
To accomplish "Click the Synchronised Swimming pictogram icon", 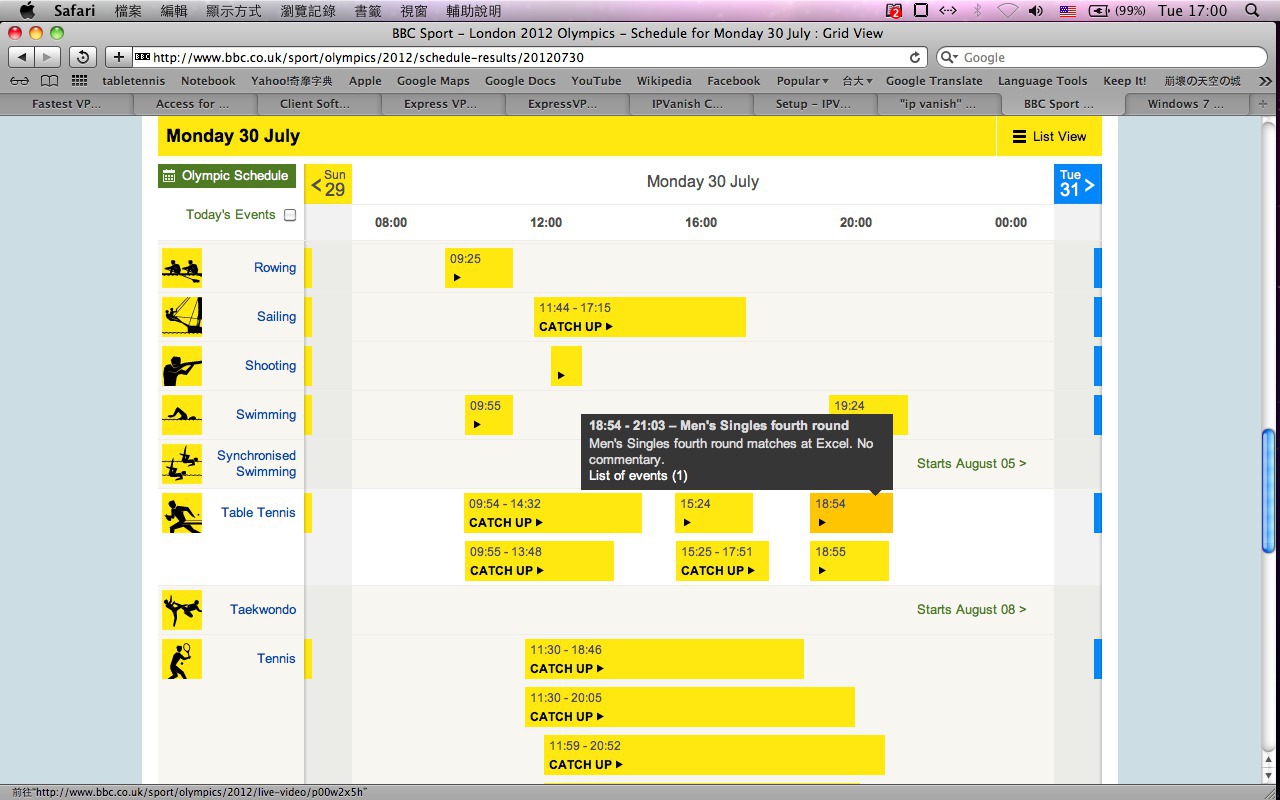I will click(x=182, y=464).
